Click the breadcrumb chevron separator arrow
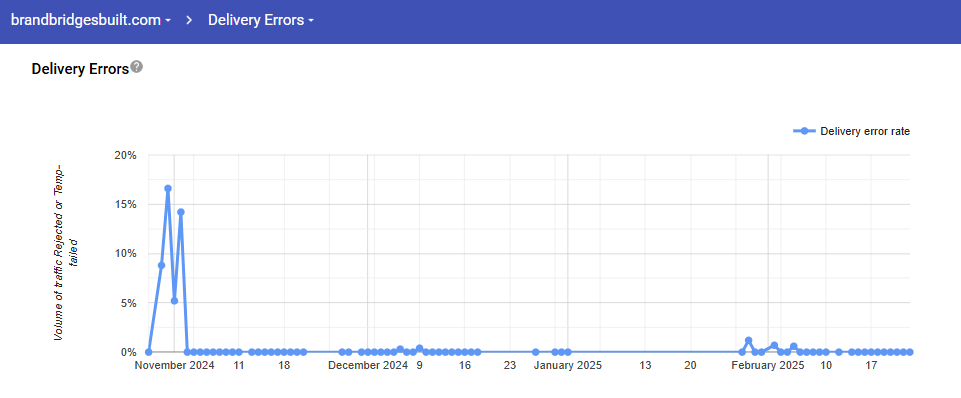Viewport: 961px width, 398px height. click(189, 20)
